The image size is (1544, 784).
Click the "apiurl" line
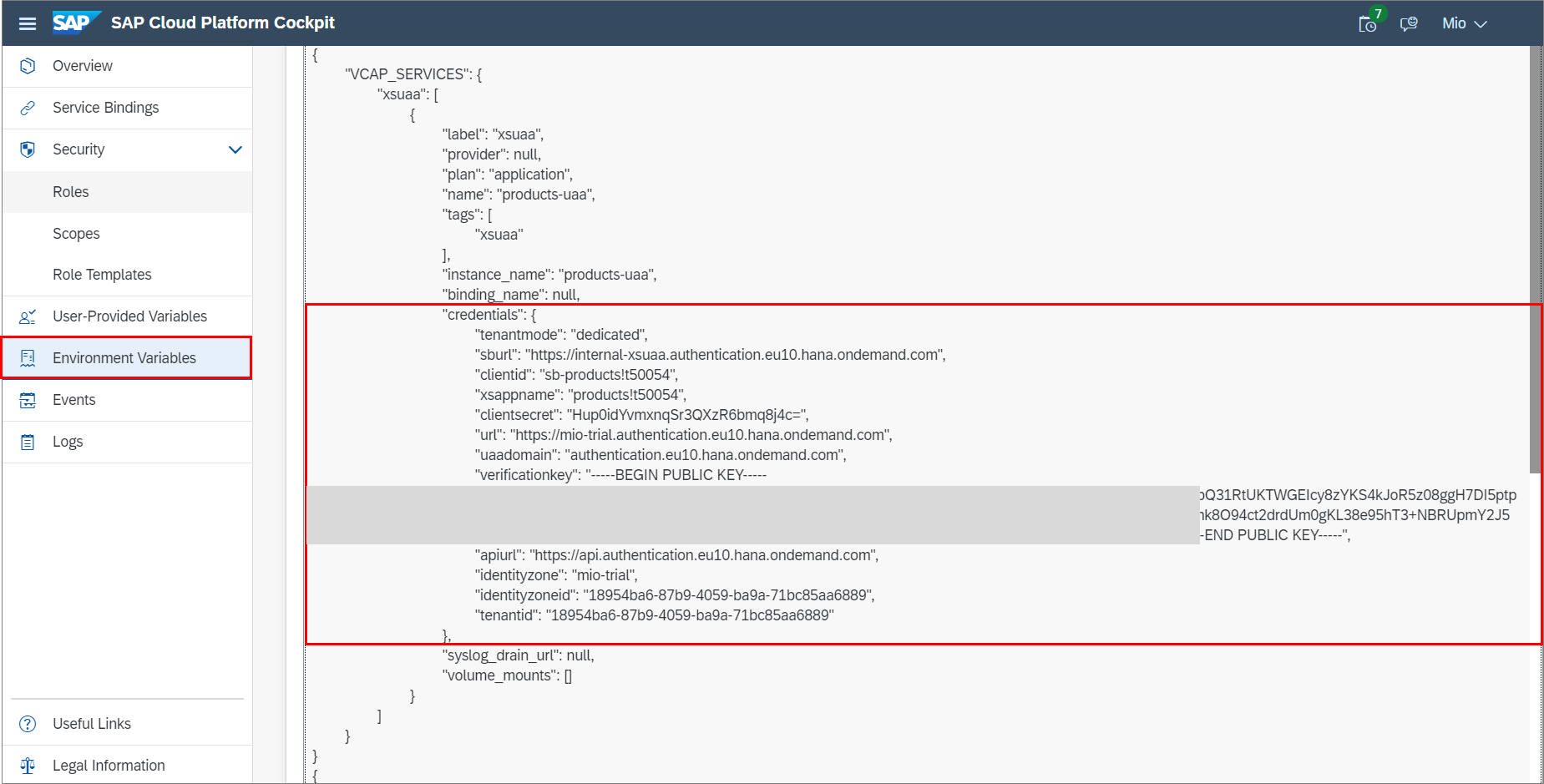[x=677, y=555]
